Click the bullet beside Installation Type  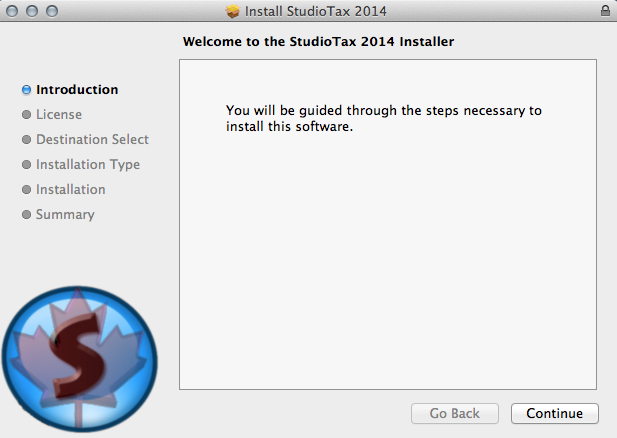point(26,164)
